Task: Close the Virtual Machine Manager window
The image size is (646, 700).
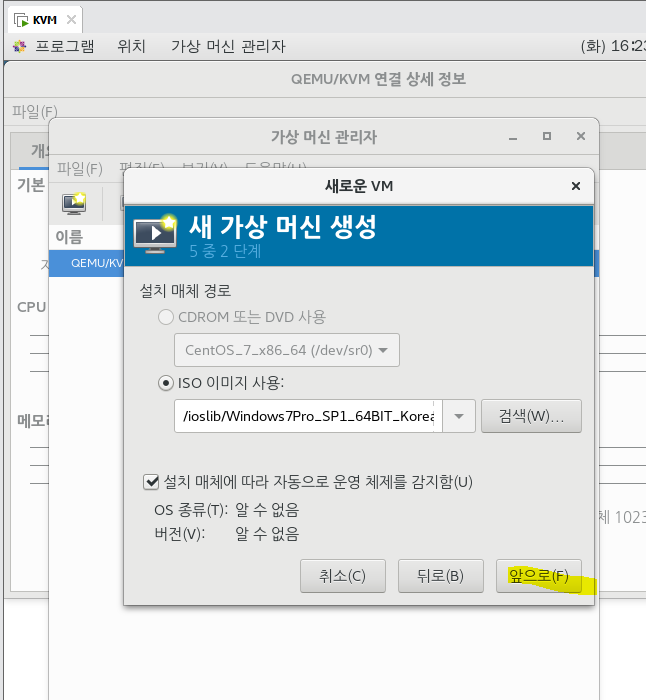Action: [x=581, y=136]
